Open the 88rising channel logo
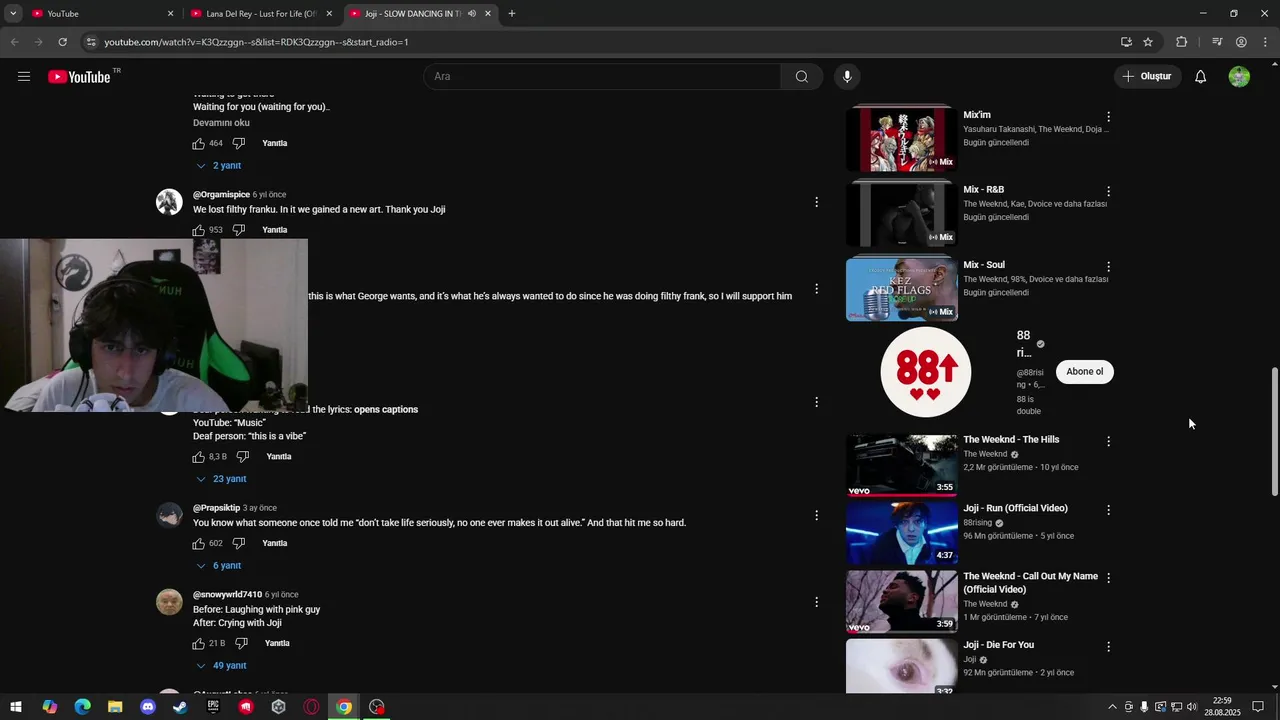Screen dimensions: 1280x720 pos(926,372)
